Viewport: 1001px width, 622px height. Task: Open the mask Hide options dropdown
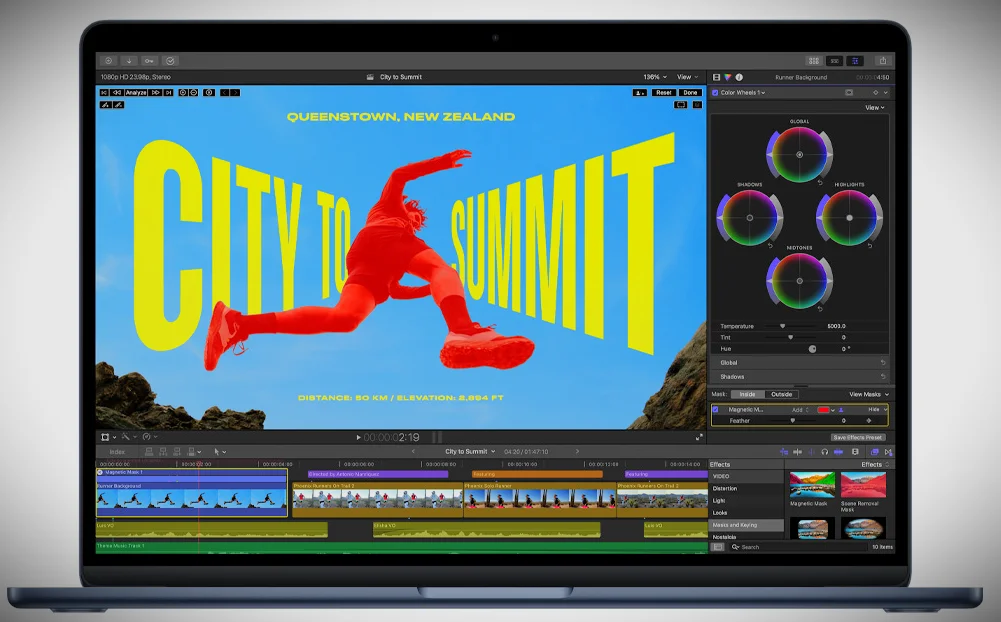pos(877,409)
